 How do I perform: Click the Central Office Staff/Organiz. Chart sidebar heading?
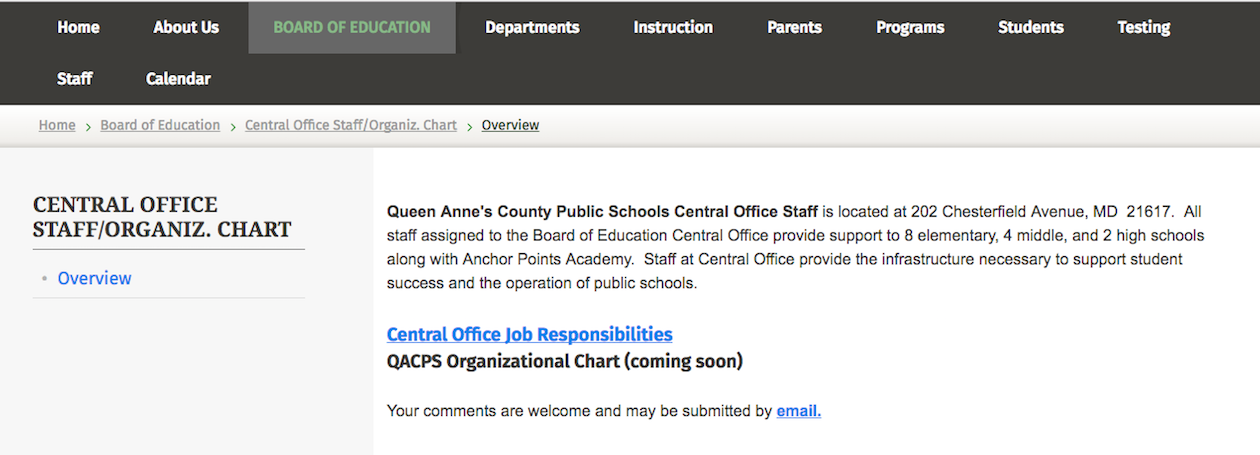(x=162, y=217)
